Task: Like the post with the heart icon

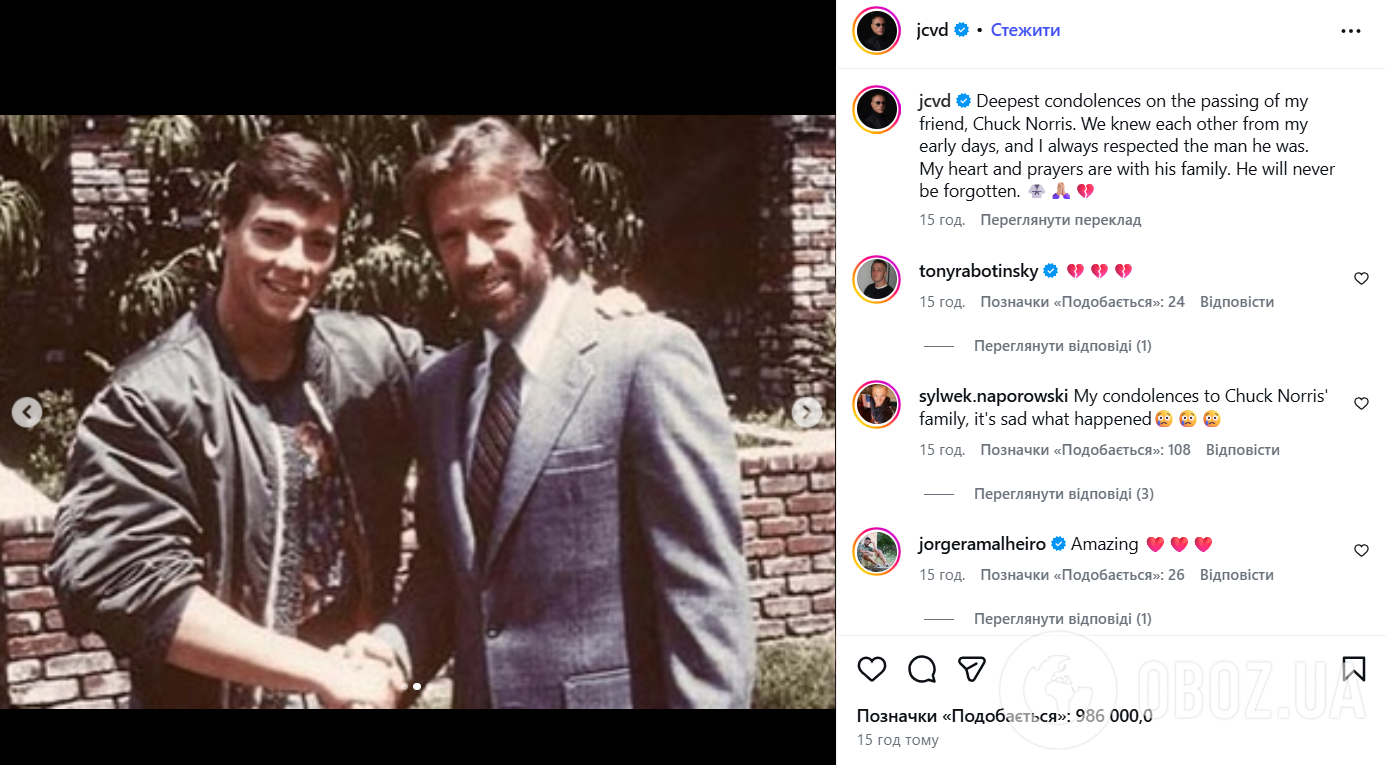Action: [872, 669]
